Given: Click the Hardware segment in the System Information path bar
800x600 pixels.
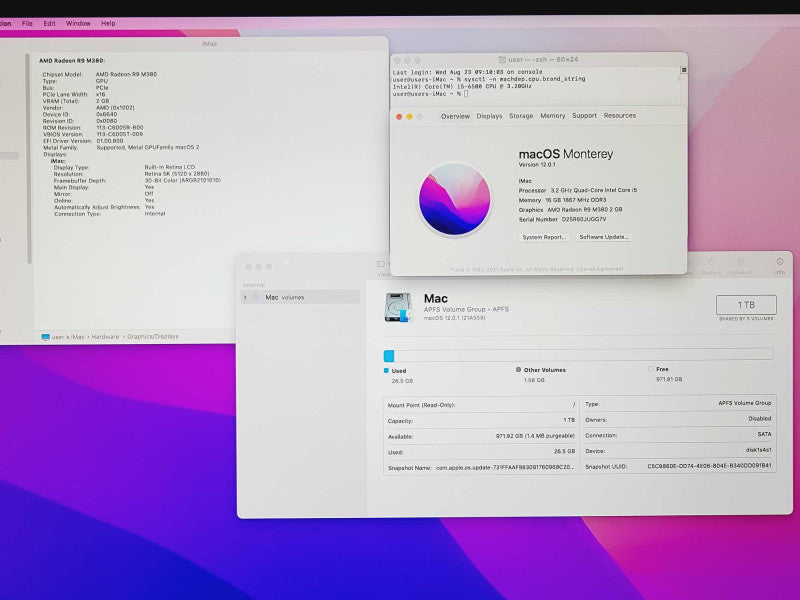Looking at the screenshot, I should pos(105,337).
